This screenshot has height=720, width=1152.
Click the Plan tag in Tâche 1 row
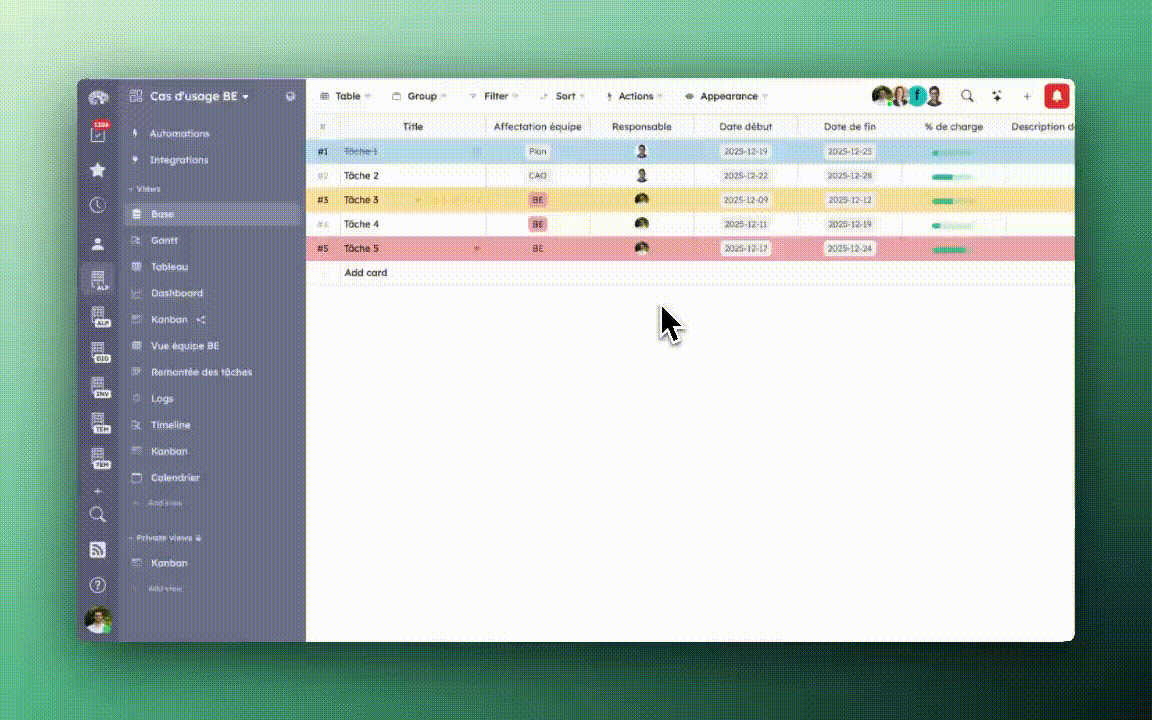point(537,151)
